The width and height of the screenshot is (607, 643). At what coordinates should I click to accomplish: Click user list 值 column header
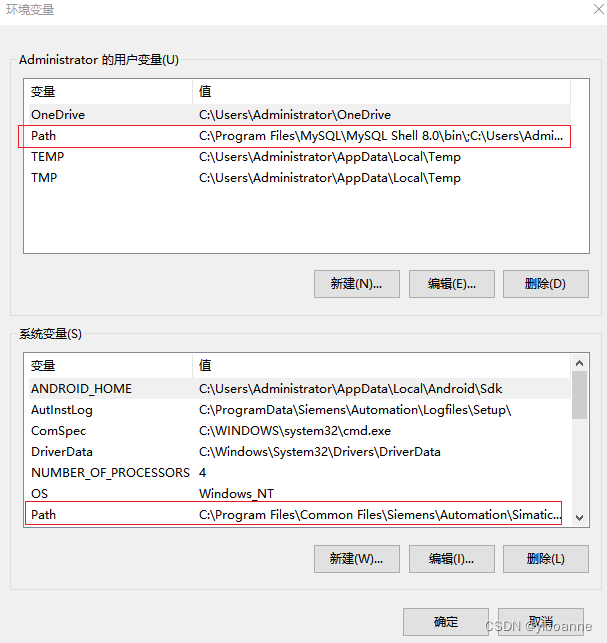pyautogui.click(x=381, y=91)
